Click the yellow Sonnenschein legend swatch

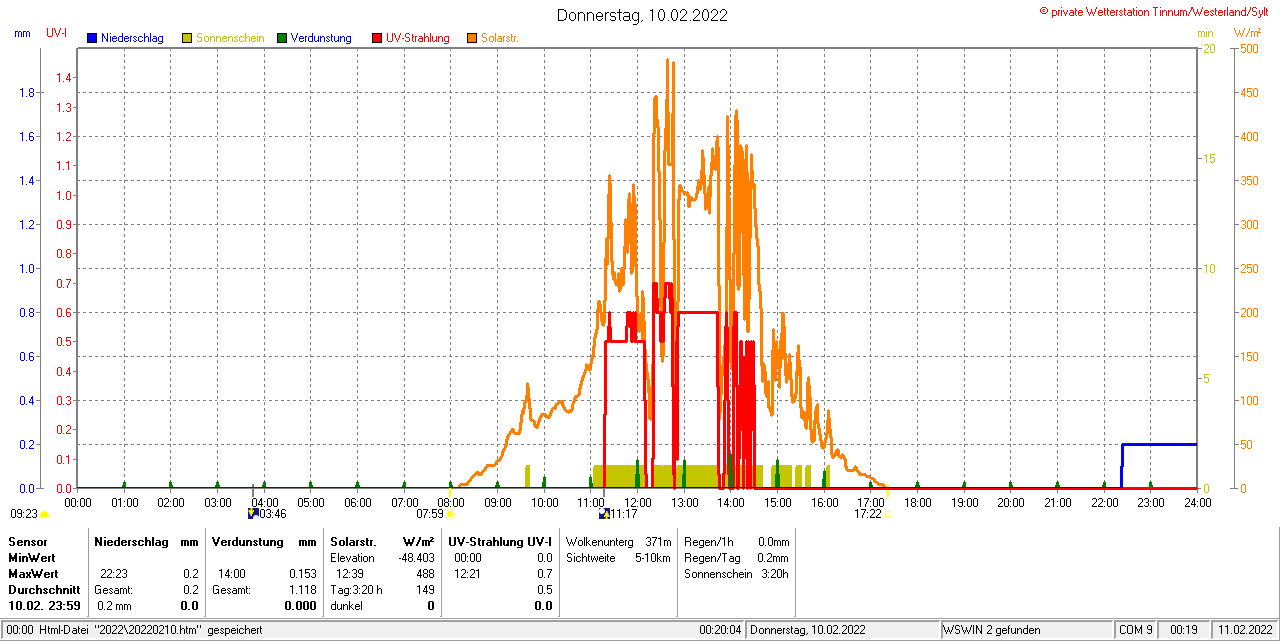(x=187, y=38)
